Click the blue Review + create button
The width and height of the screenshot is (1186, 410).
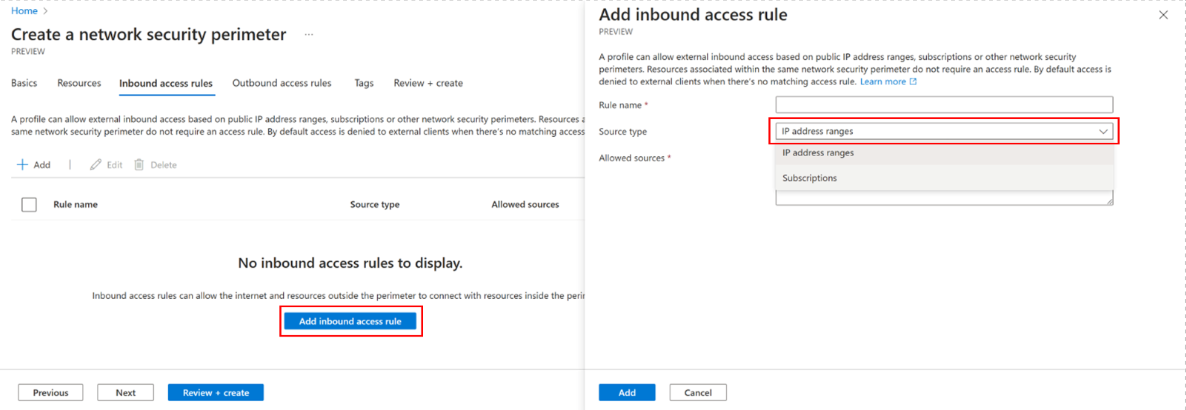point(216,393)
